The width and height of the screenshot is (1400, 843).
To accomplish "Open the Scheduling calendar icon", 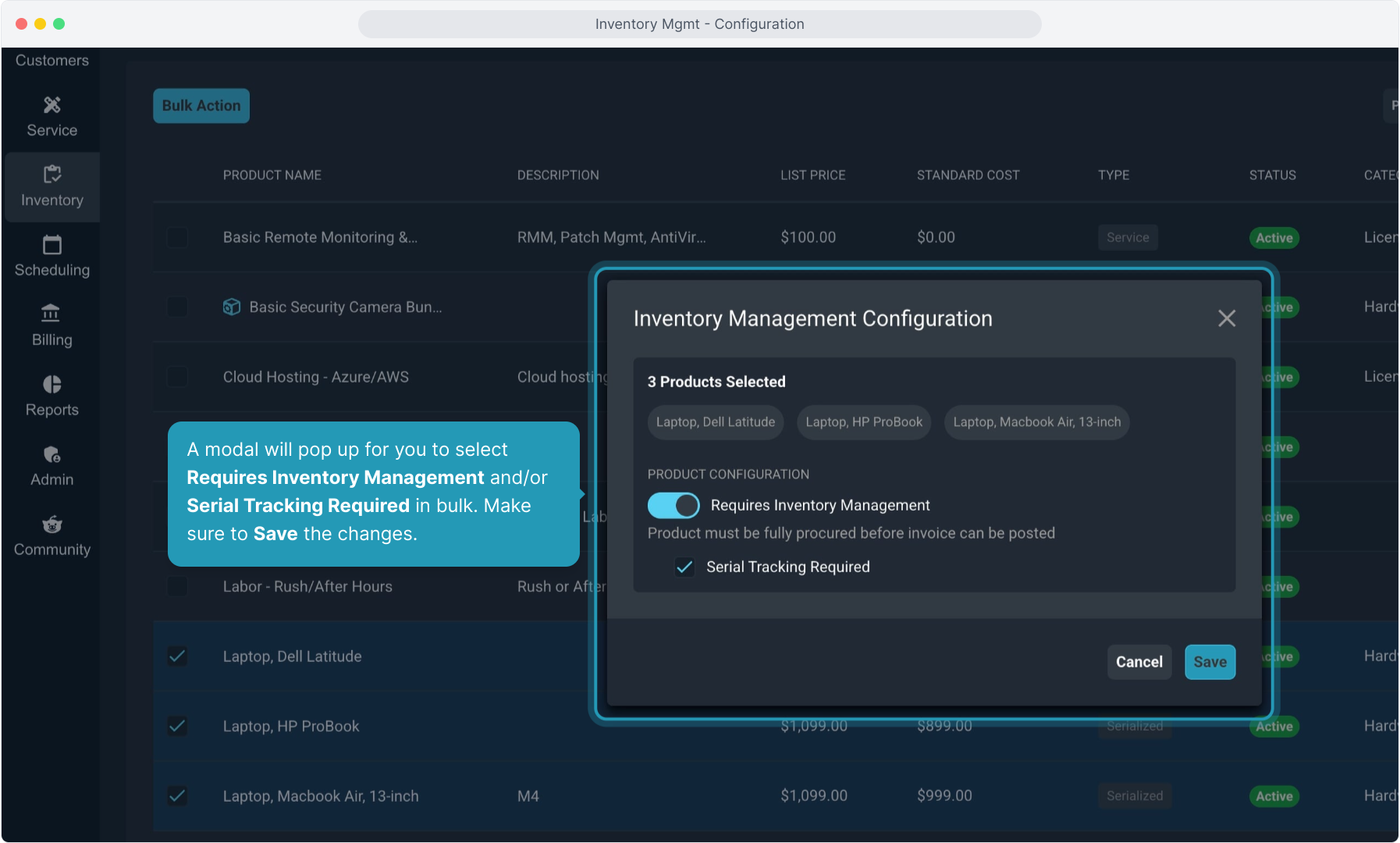I will [x=52, y=245].
